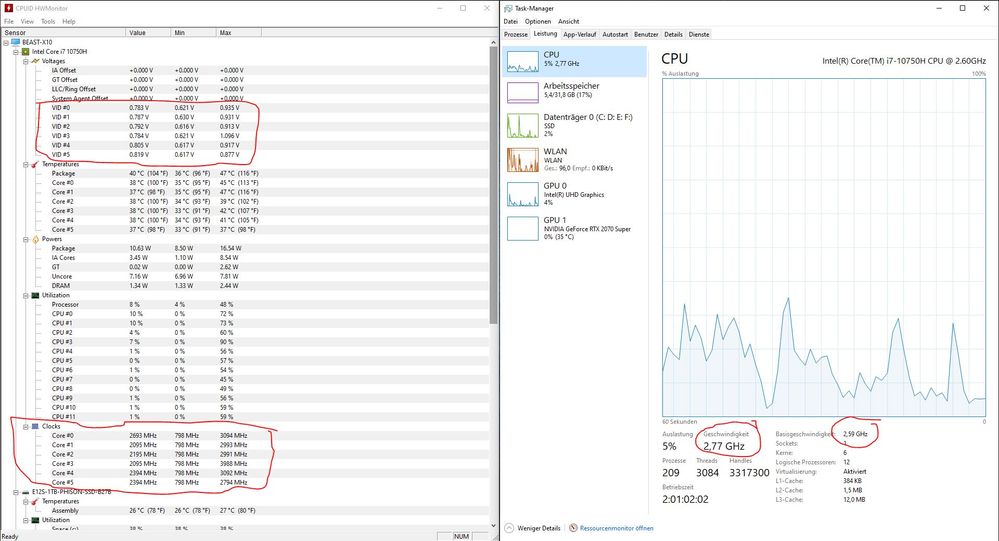Select the GPU 1 NVIDIA GeForce thumbnail

pos(522,228)
